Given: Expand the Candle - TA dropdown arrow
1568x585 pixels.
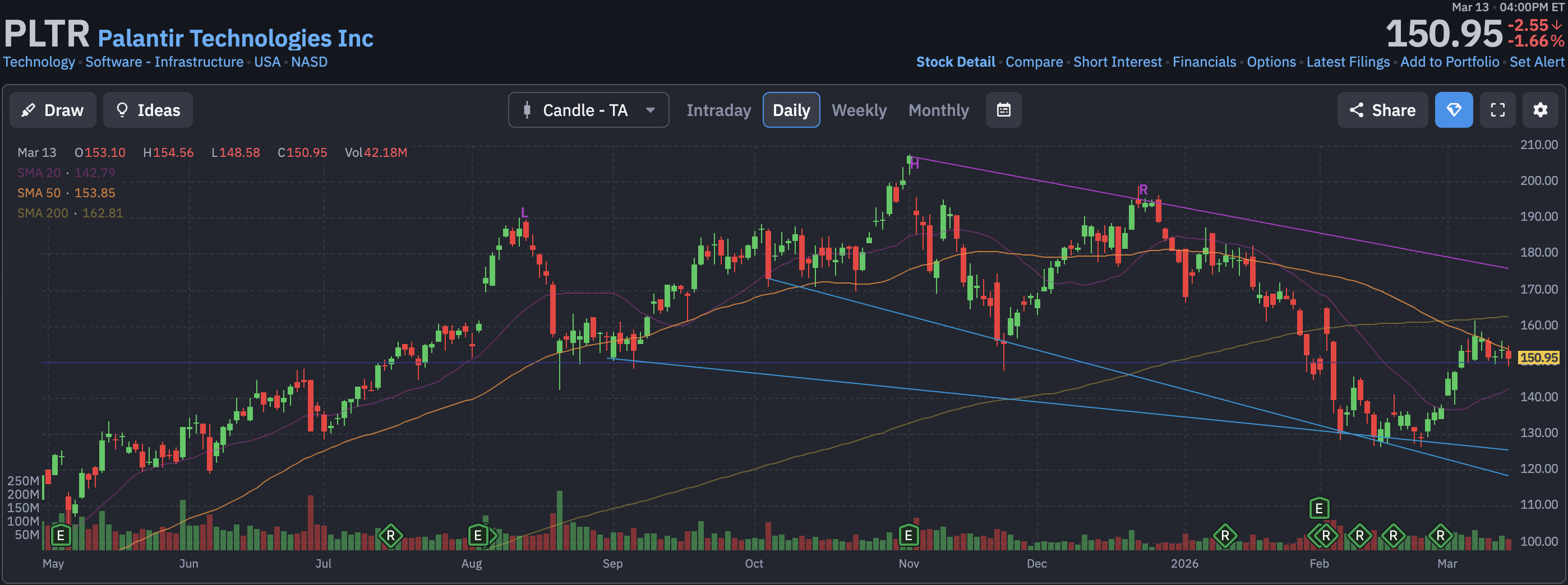Looking at the screenshot, I should (650, 110).
